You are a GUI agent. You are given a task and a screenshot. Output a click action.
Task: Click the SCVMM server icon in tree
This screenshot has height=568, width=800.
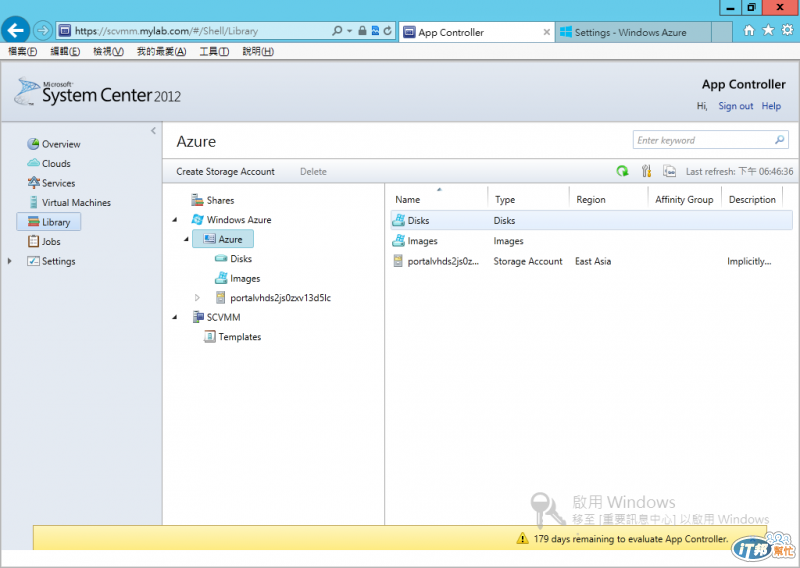198,317
